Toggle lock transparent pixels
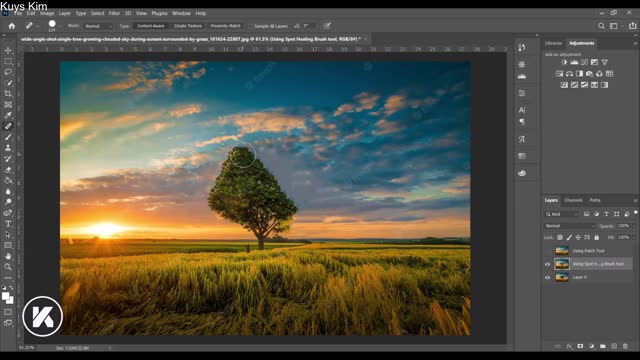640x360 pixels. (560, 237)
